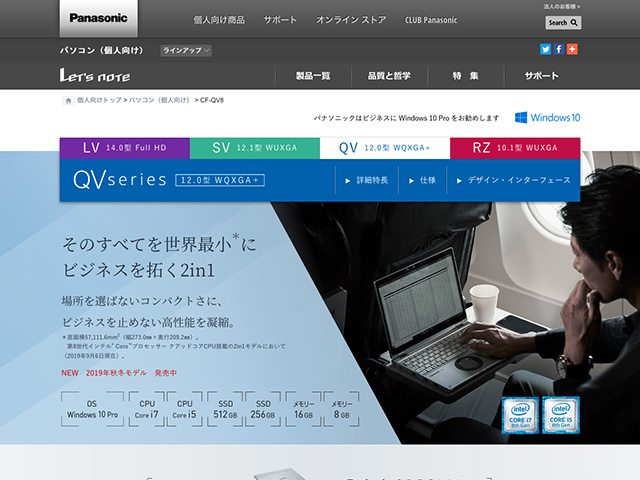The width and height of the screenshot is (640, 480).
Task: Open 製品一覧 in Let's note navigation
Action: [x=313, y=76]
